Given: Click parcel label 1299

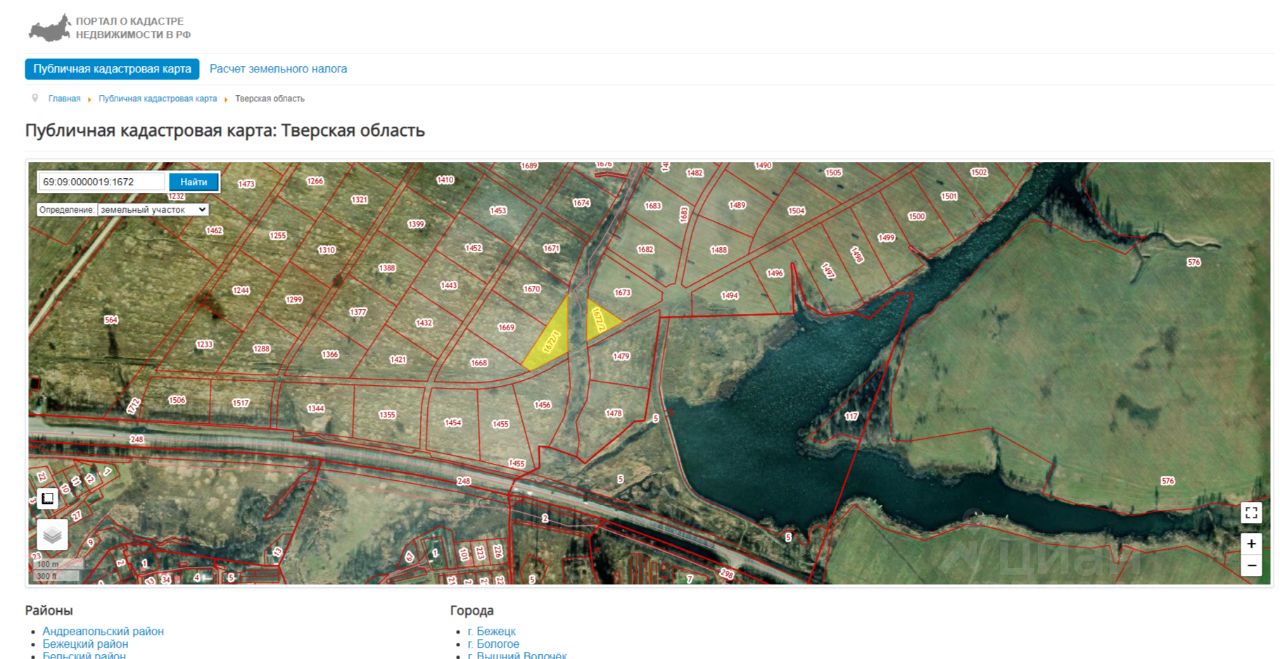Looking at the screenshot, I should 294,300.
